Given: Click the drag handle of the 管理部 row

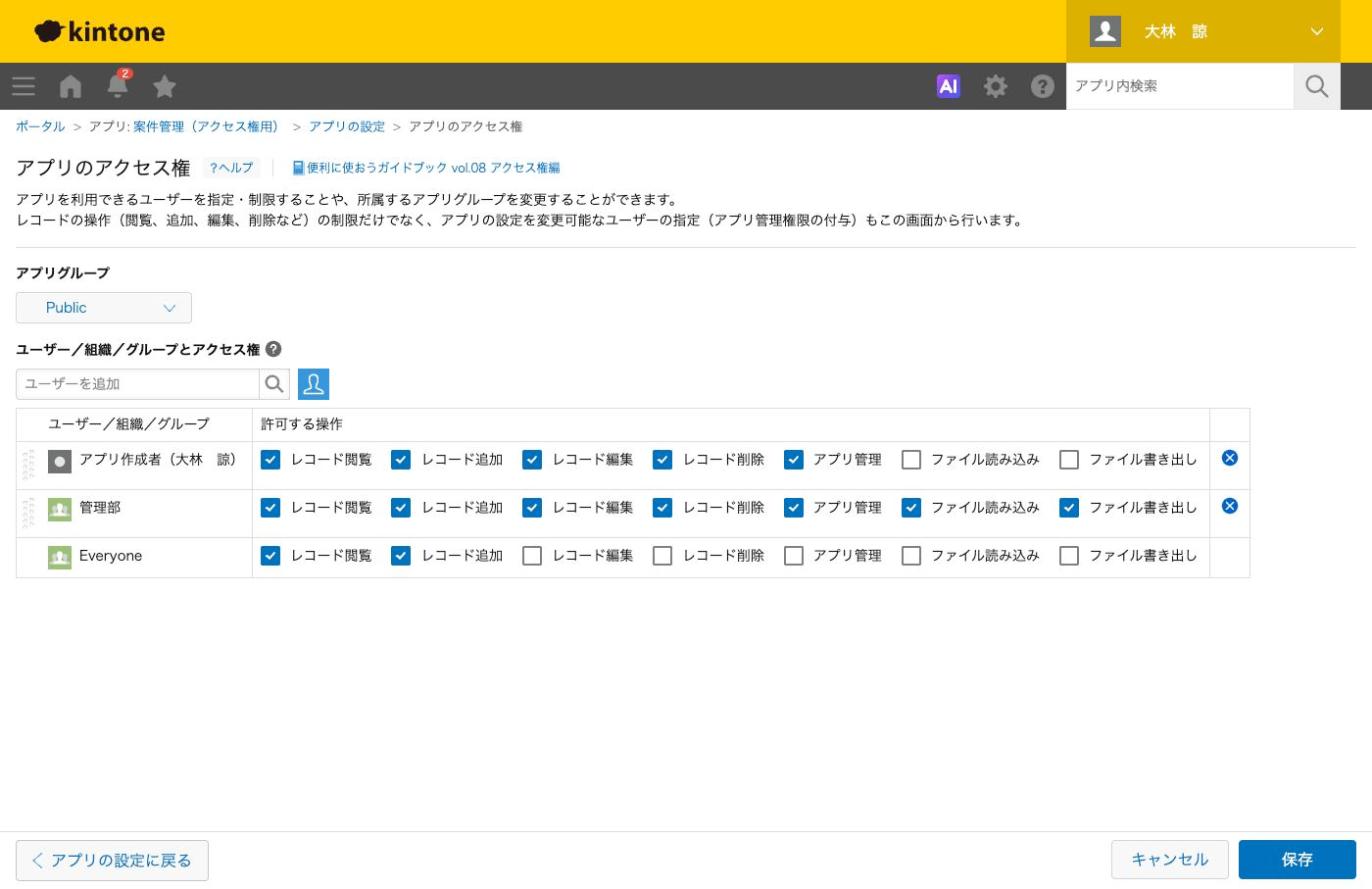Looking at the screenshot, I should tap(28, 511).
